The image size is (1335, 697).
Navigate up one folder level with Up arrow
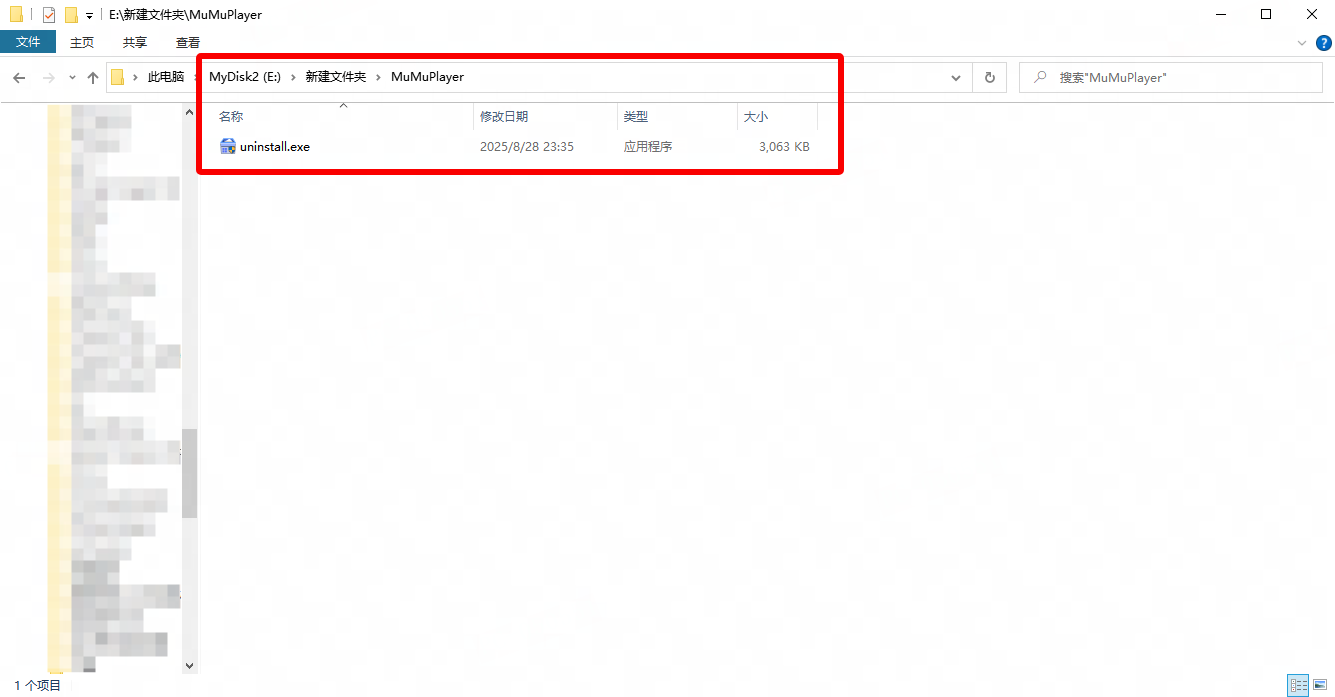(x=93, y=78)
